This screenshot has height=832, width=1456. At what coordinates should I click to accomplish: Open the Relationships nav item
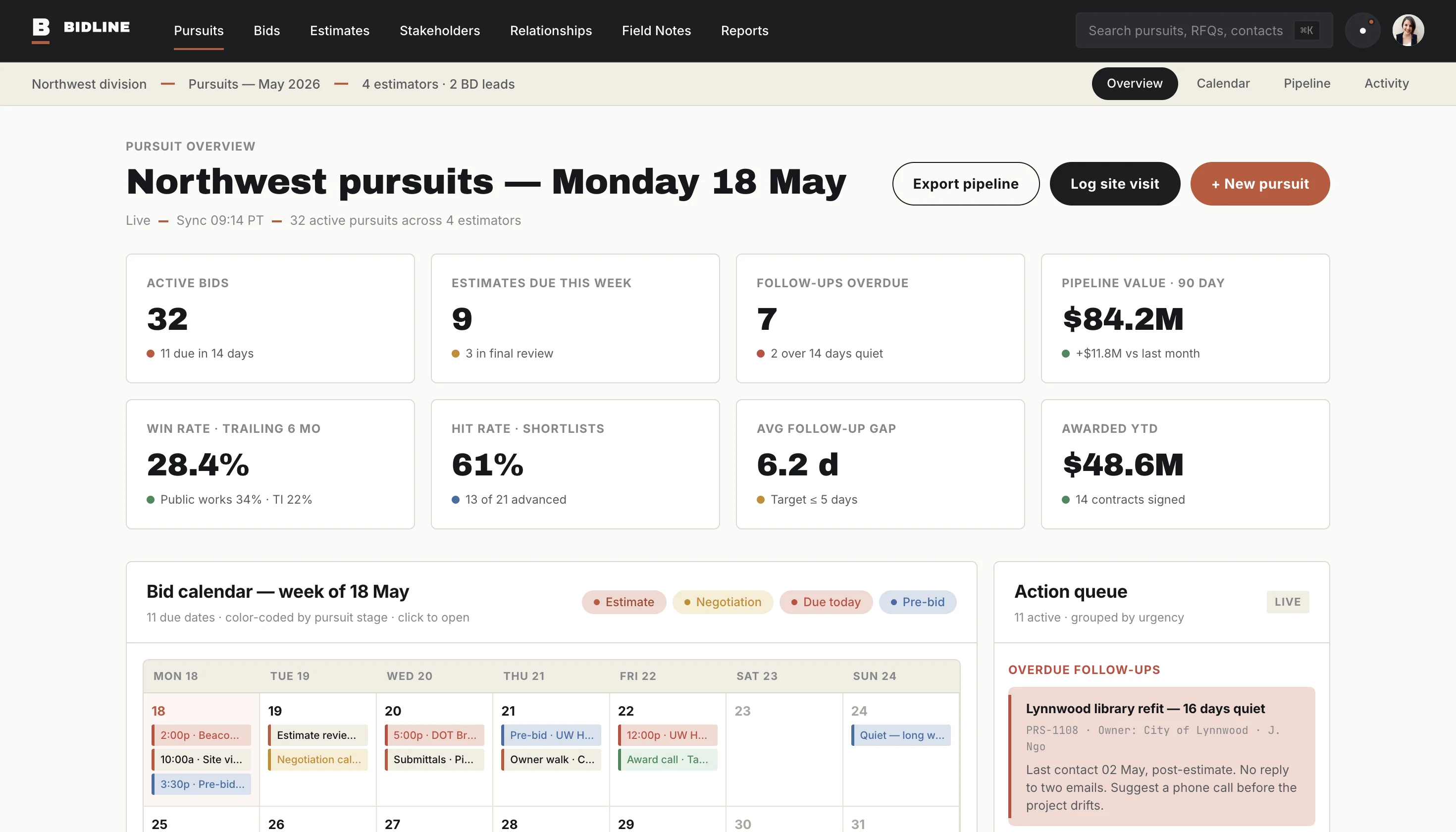pyautogui.click(x=551, y=30)
